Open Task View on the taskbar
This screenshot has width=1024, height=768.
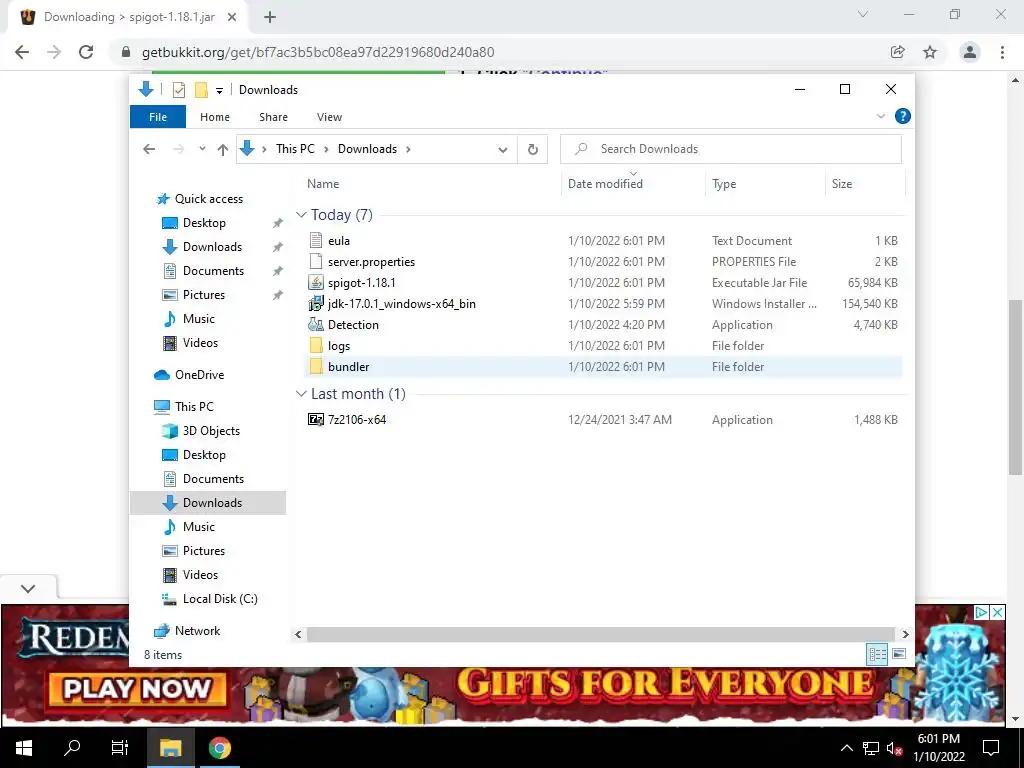(x=120, y=748)
